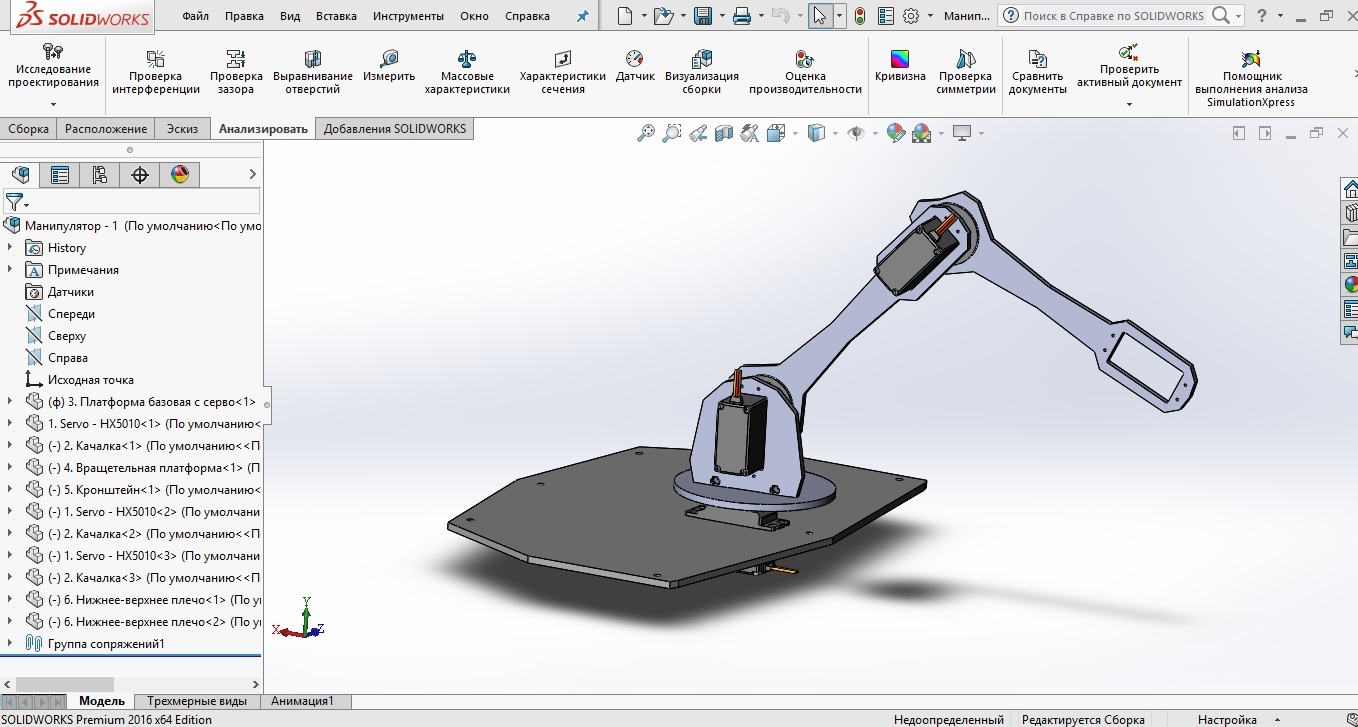This screenshot has height=727, width=1358.
Task: Pin the menu bar with pushpin
Action: click(x=583, y=17)
